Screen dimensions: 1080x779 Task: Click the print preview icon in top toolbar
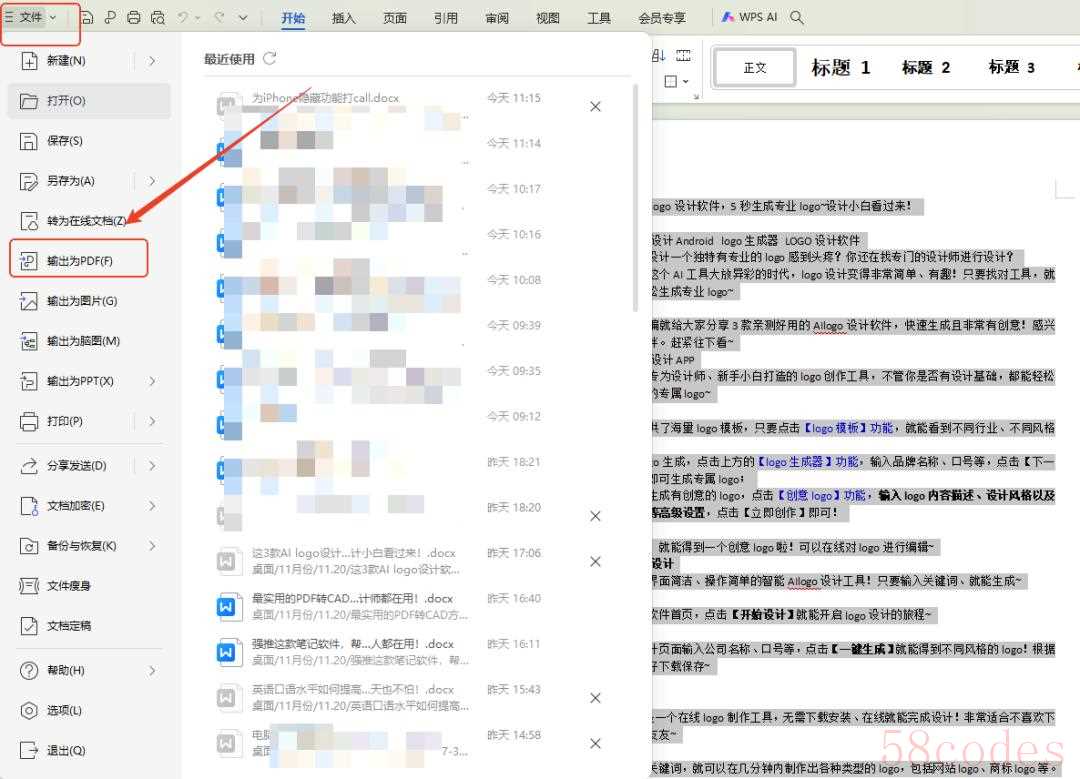(158, 17)
